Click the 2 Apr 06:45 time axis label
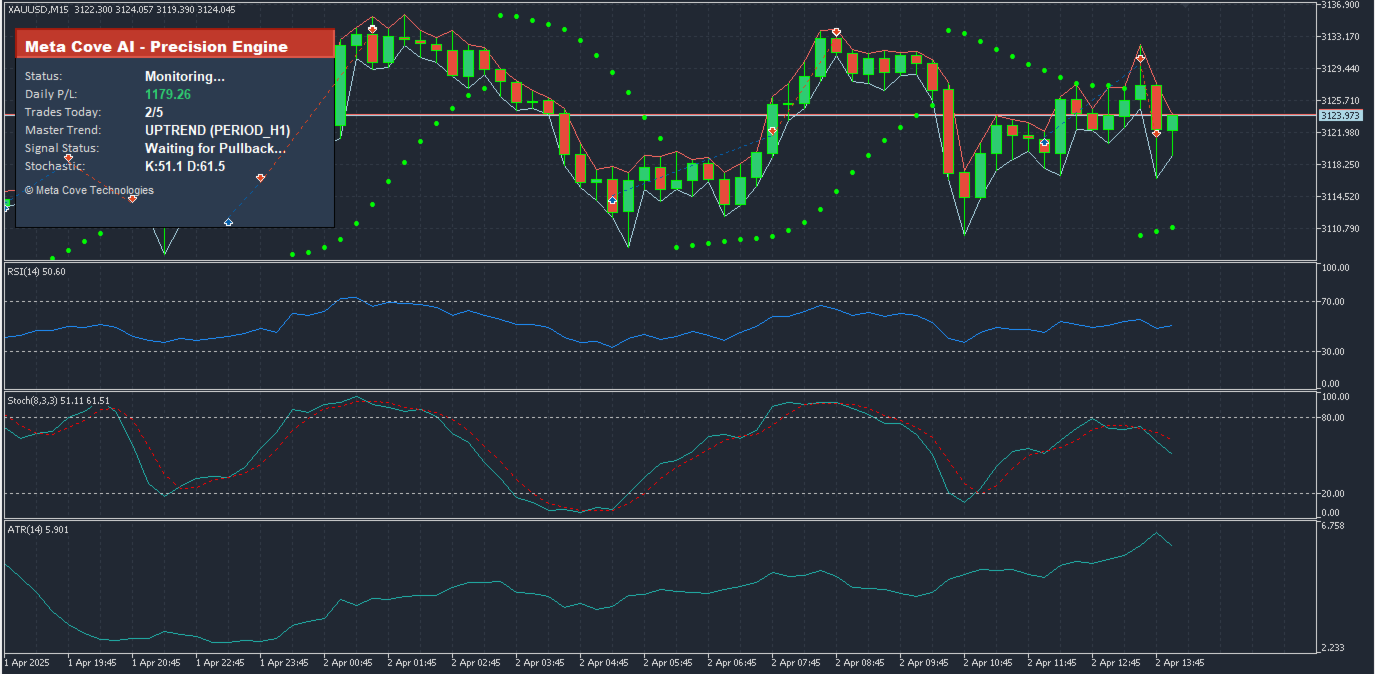This screenshot has width=1375, height=674. [732, 662]
